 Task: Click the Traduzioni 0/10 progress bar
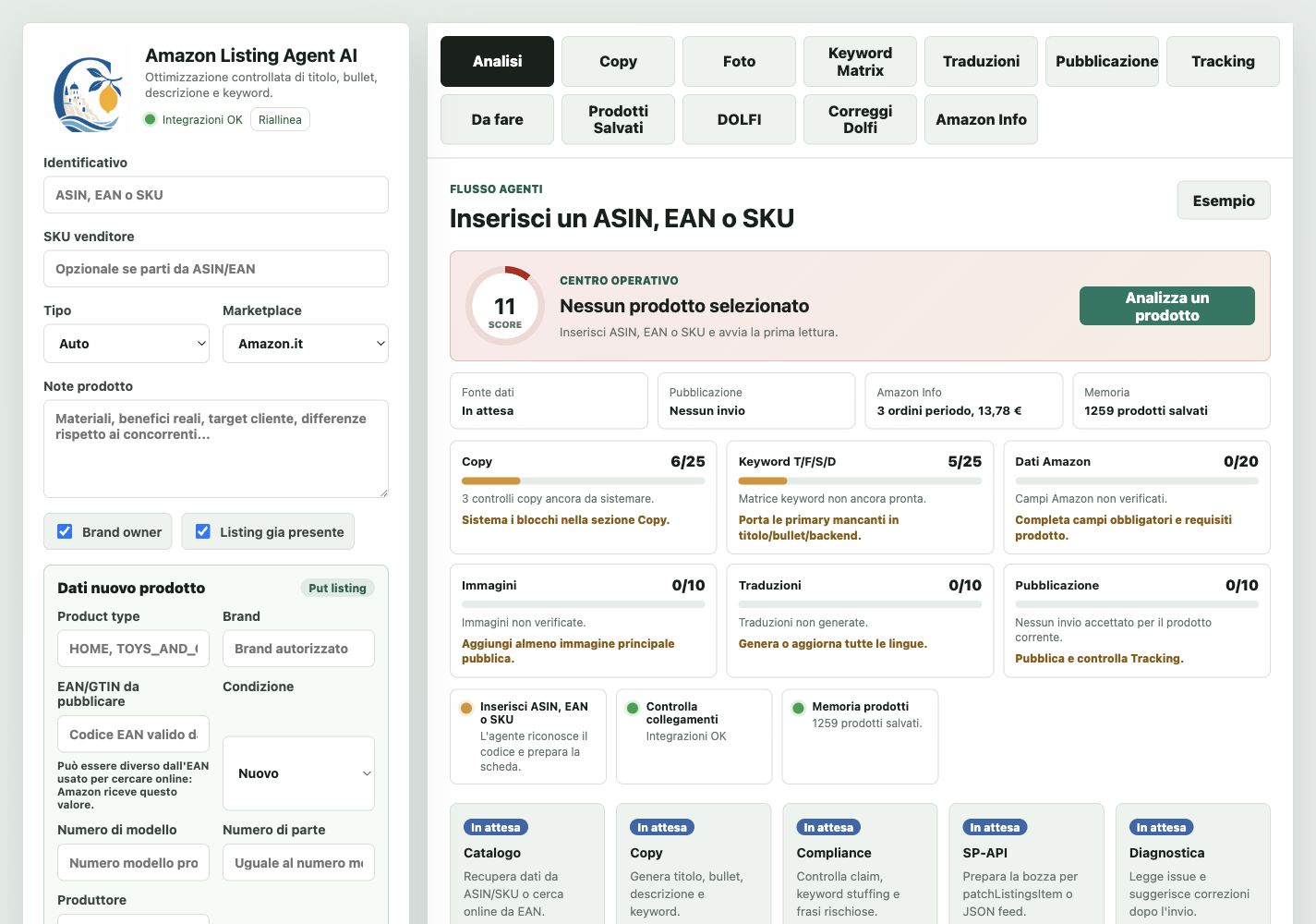pyautogui.click(x=860, y=604)
